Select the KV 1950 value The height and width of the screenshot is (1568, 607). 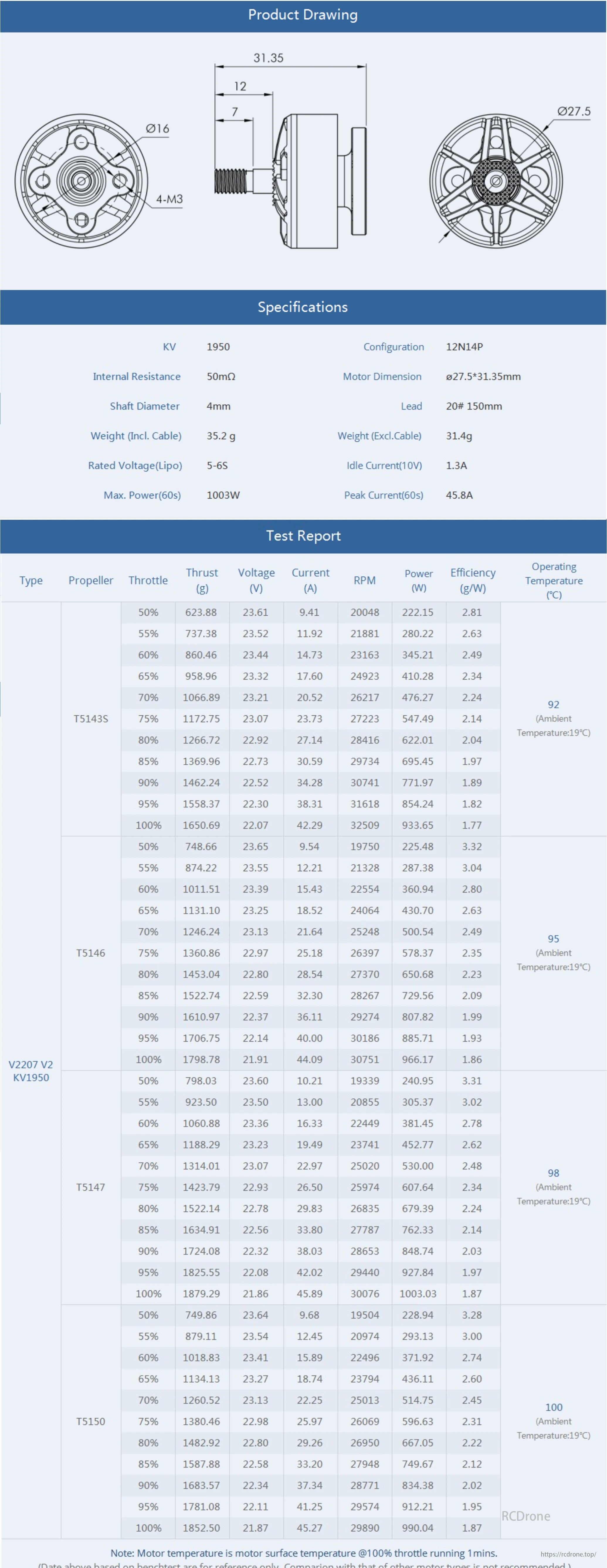click(x=218, y=347)
